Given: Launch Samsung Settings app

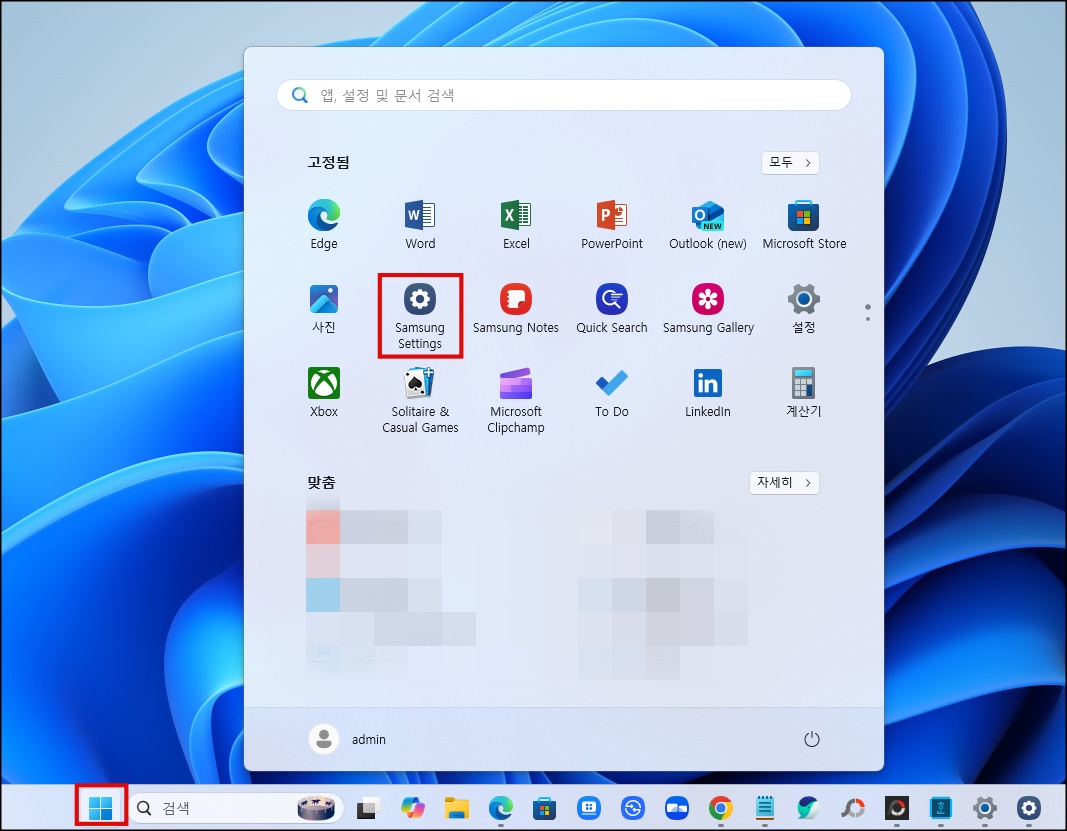Looking at the screenshot, I should 420,316.
